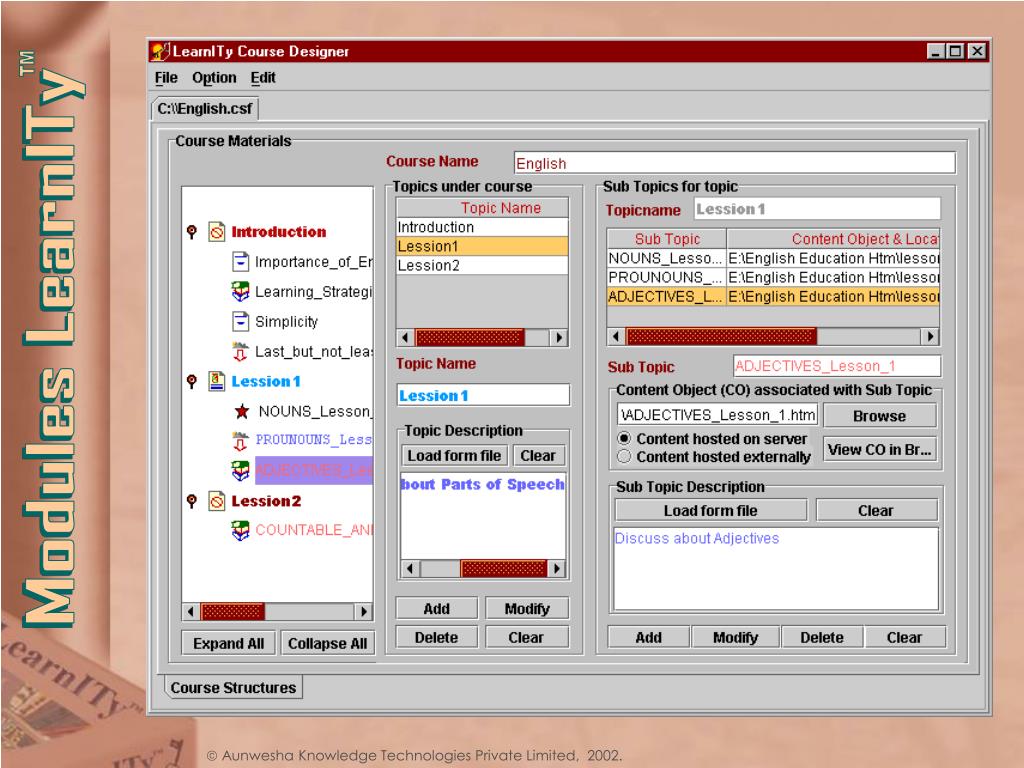Click Content Object & Loca column header
This screenshot has width=1024, height=768.
click(833, 239)
